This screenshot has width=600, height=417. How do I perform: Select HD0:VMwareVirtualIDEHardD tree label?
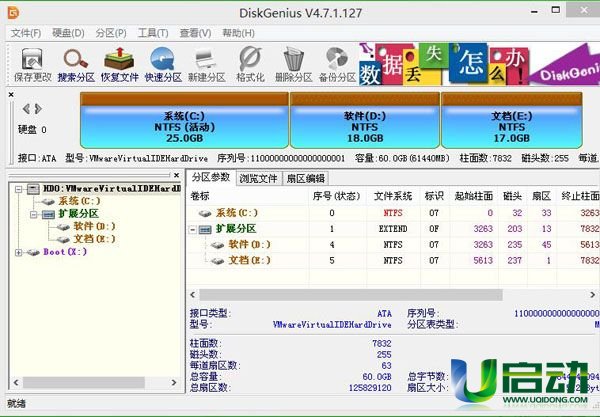click(112, 189)
